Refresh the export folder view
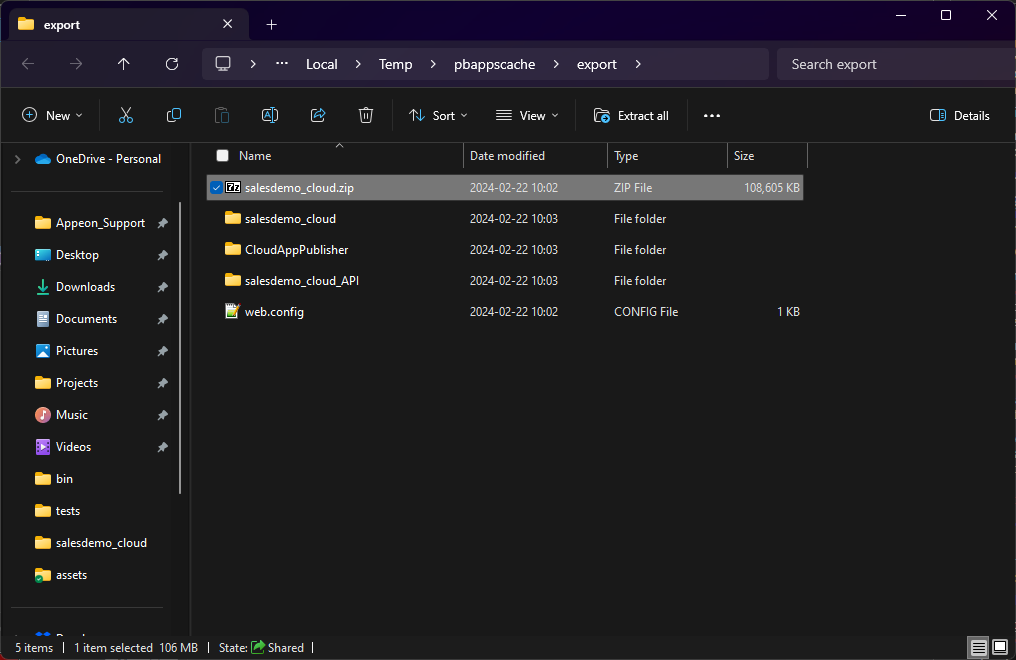This screenshot has height=660, width=1016. coord(171,63)
